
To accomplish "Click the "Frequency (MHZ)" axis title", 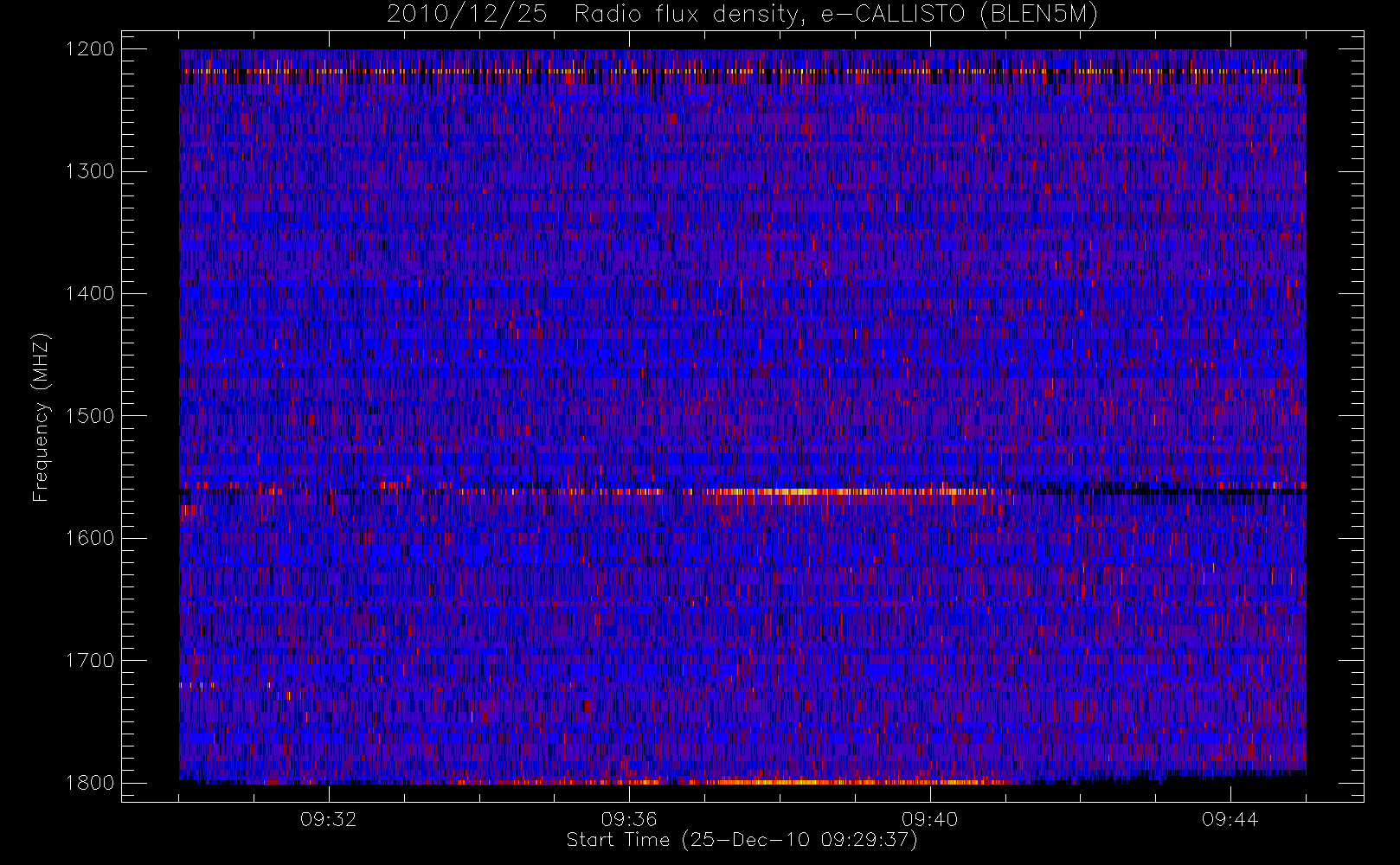I will (41, 417).
